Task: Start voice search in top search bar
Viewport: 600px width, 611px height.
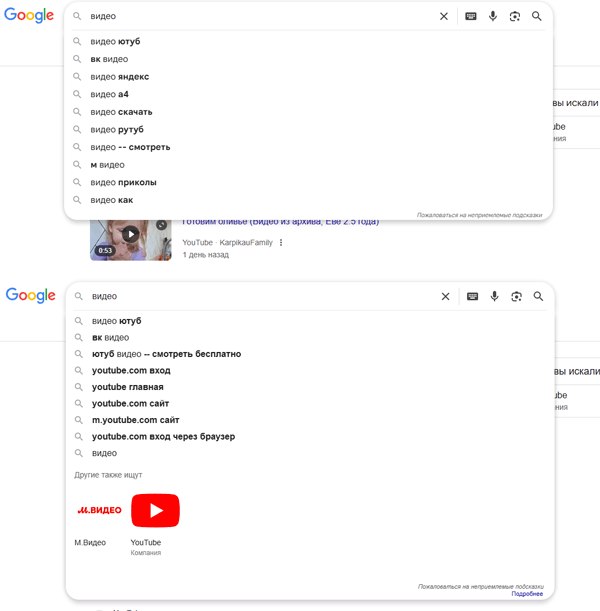Action: coord(493,16)
